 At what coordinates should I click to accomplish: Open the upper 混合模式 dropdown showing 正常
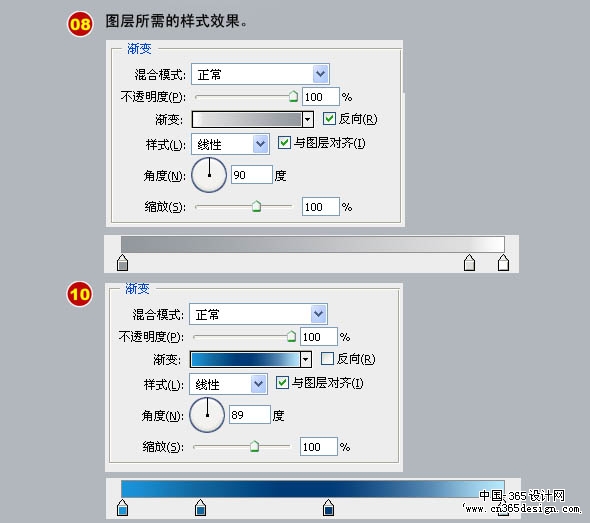pyautogui.click(x=260, y=74)
